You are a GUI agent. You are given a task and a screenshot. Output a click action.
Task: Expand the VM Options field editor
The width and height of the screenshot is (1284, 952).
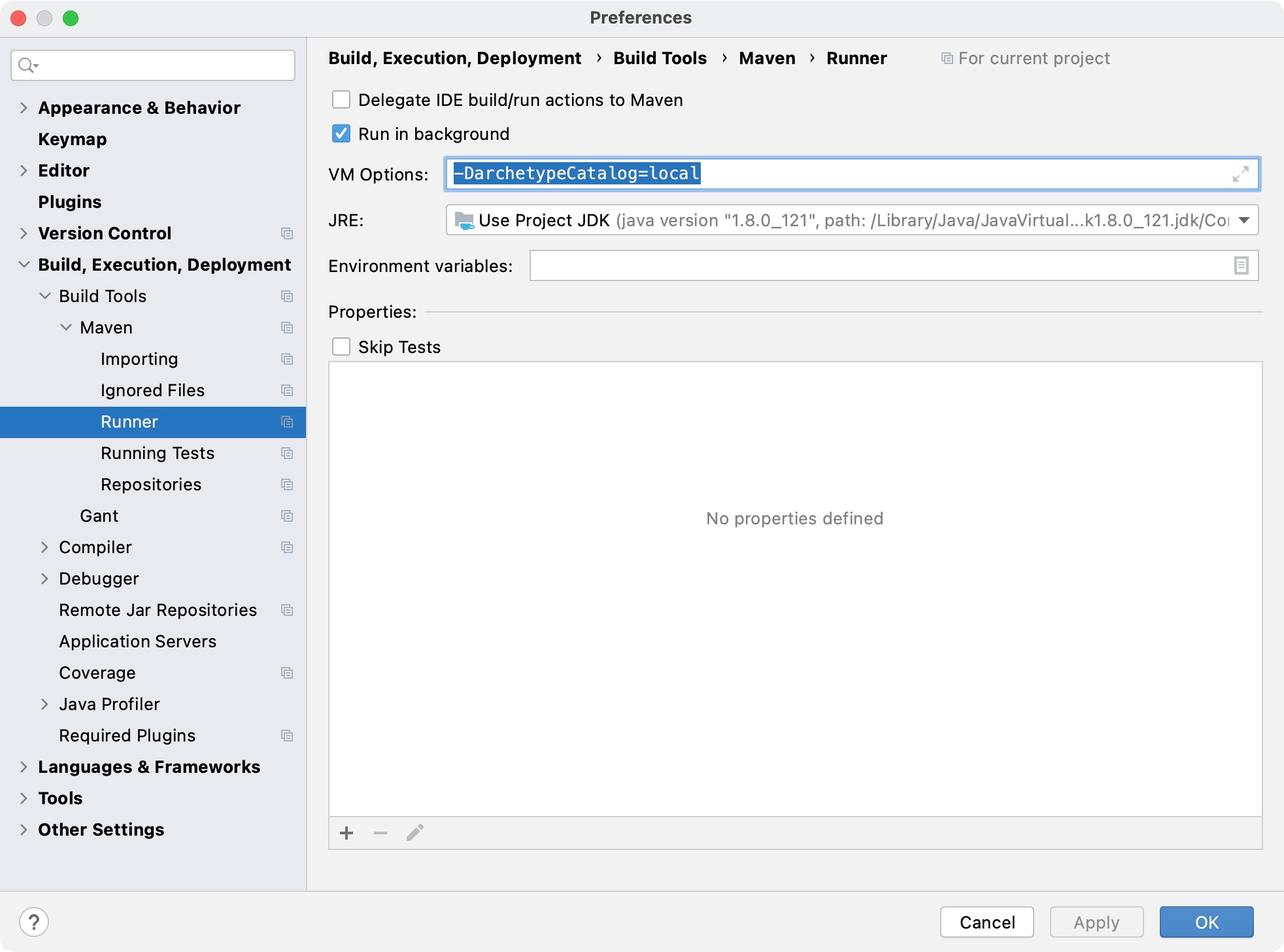(x=1240, y=174)
